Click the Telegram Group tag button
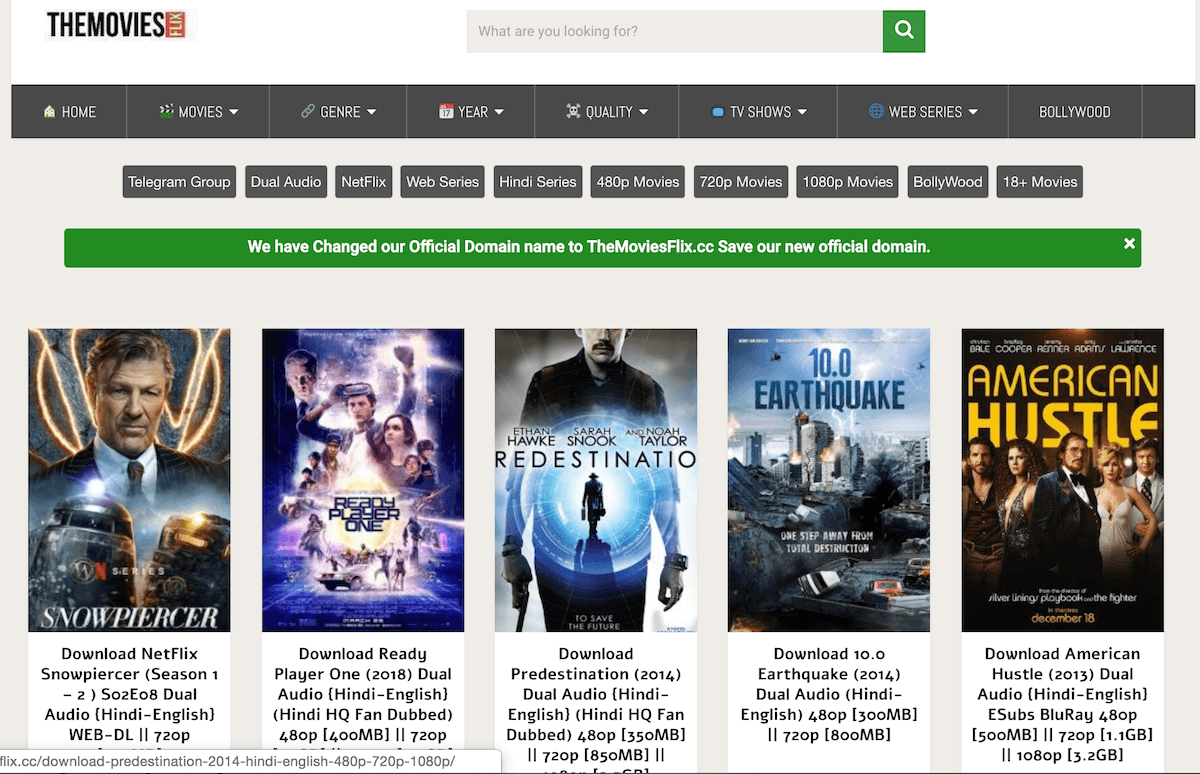This screenshot has height=774, width=1200. [179, 182]
